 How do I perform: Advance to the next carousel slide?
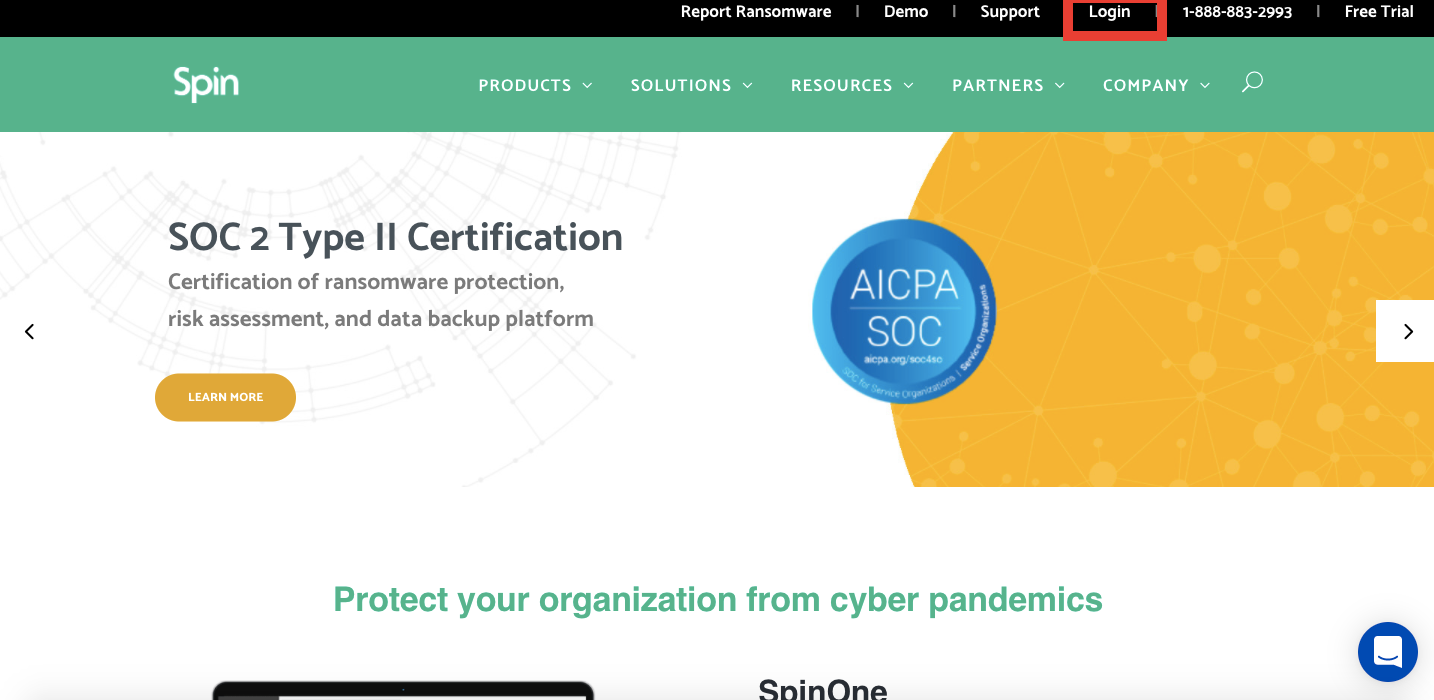pyautogui.click(x=1407, y=331)
